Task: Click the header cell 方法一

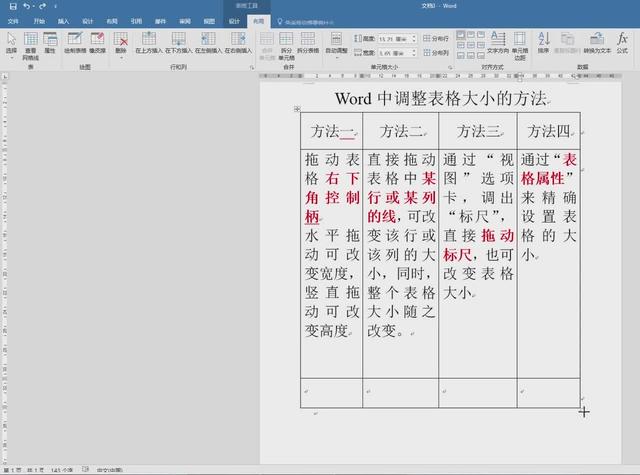Action: pyautogui.click(x=332, y=131)
